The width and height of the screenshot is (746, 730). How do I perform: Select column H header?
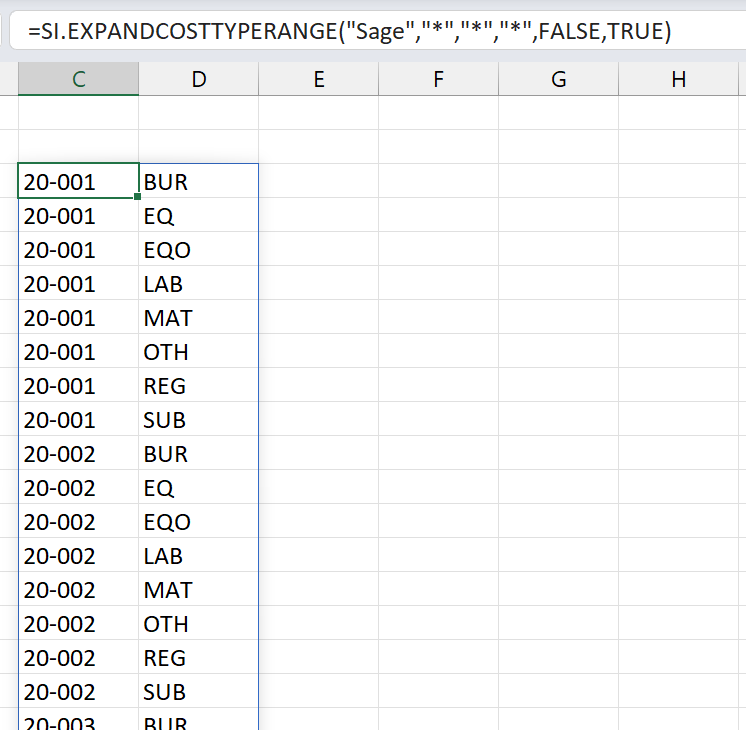[678, 79]
